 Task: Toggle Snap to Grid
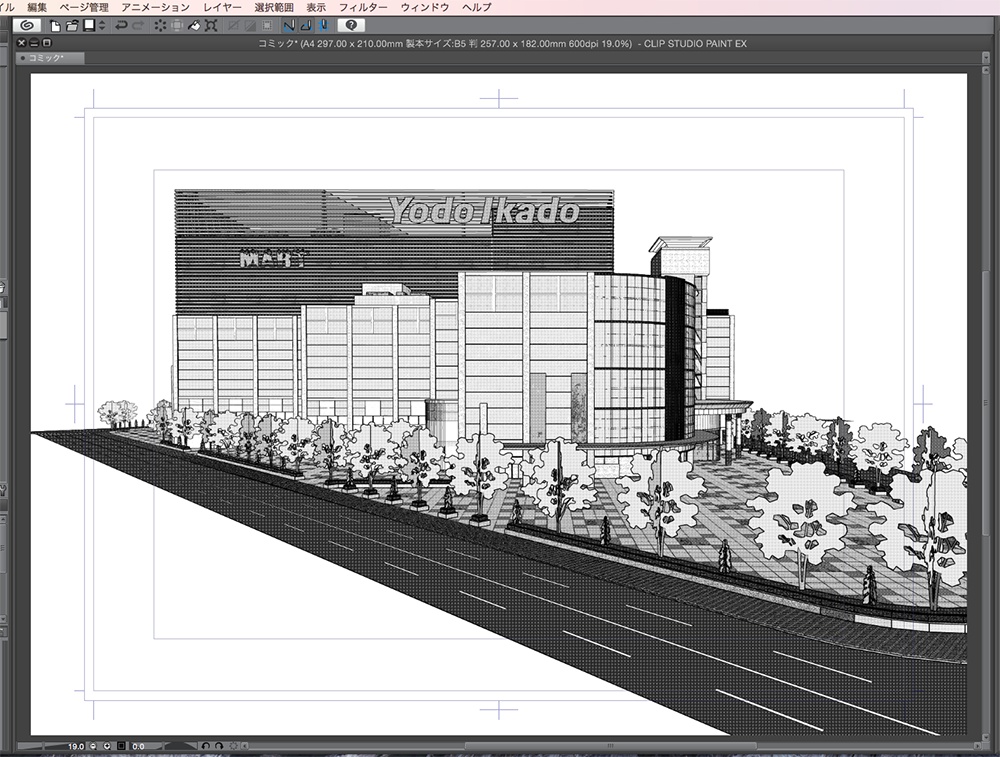pyautogui.click(x=323, y=26)
